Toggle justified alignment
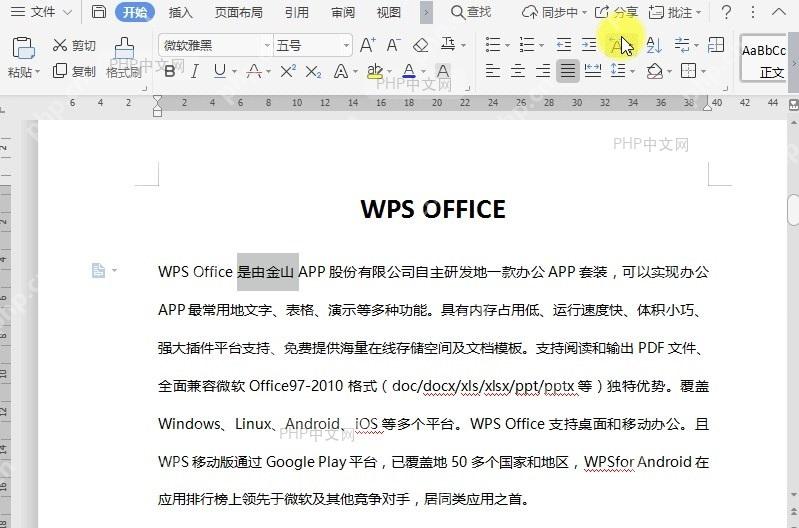Image resolution: width=799 pixels, height=528 pixels. pos(568,71)
